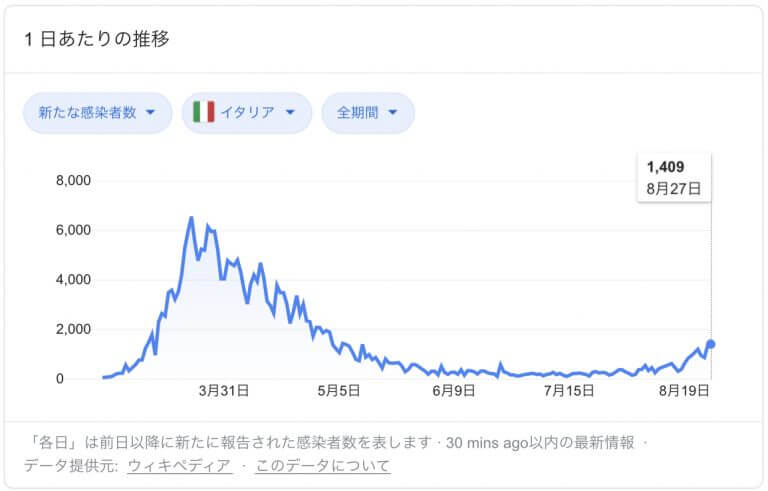The width and height of the screenshot is (768, 491).
Task: Click the latest data point dot
Action: [711, 344]
